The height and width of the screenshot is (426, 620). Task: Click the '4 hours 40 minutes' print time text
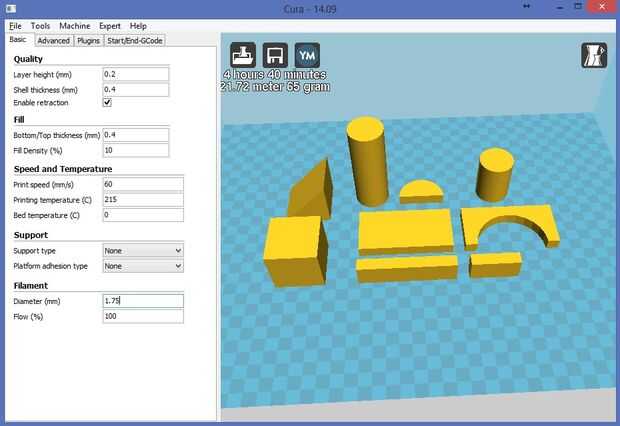tap(275, 75)
